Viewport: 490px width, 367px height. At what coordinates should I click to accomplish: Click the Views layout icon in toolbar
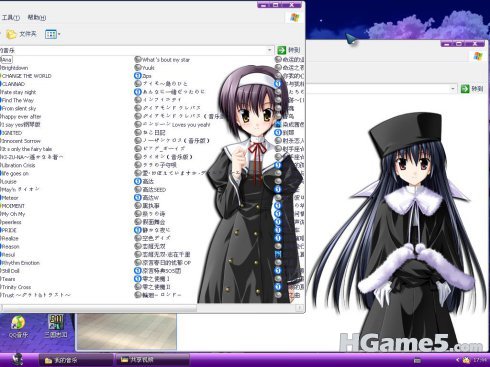(x=51, y=34)
